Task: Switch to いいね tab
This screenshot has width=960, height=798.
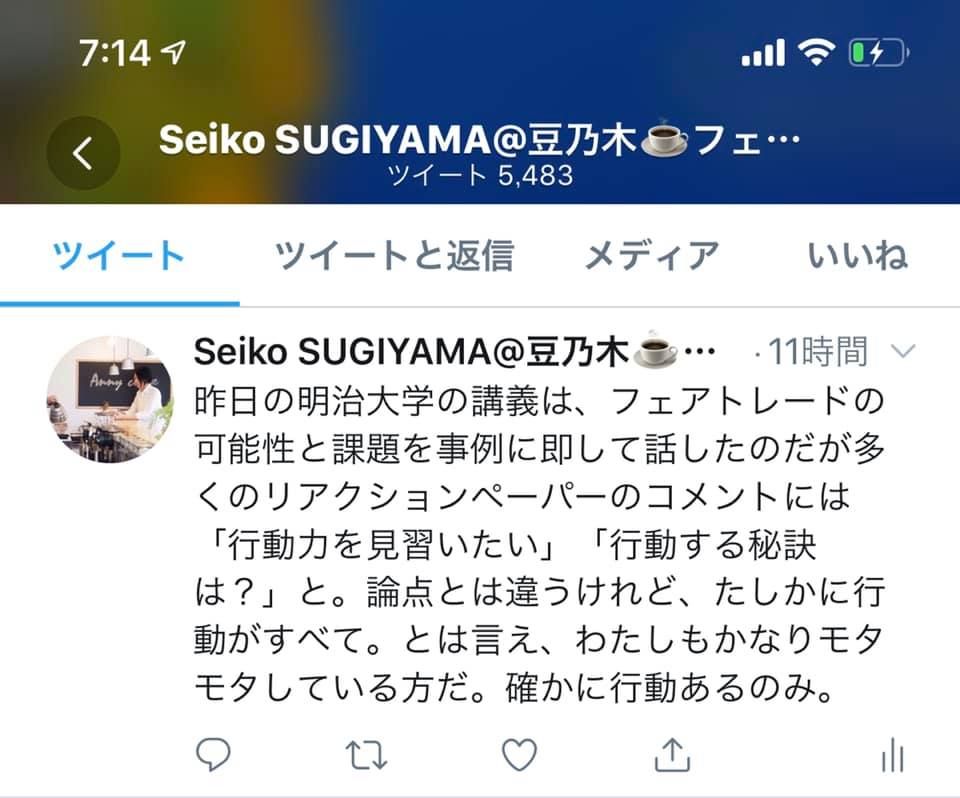Action: 857,255
